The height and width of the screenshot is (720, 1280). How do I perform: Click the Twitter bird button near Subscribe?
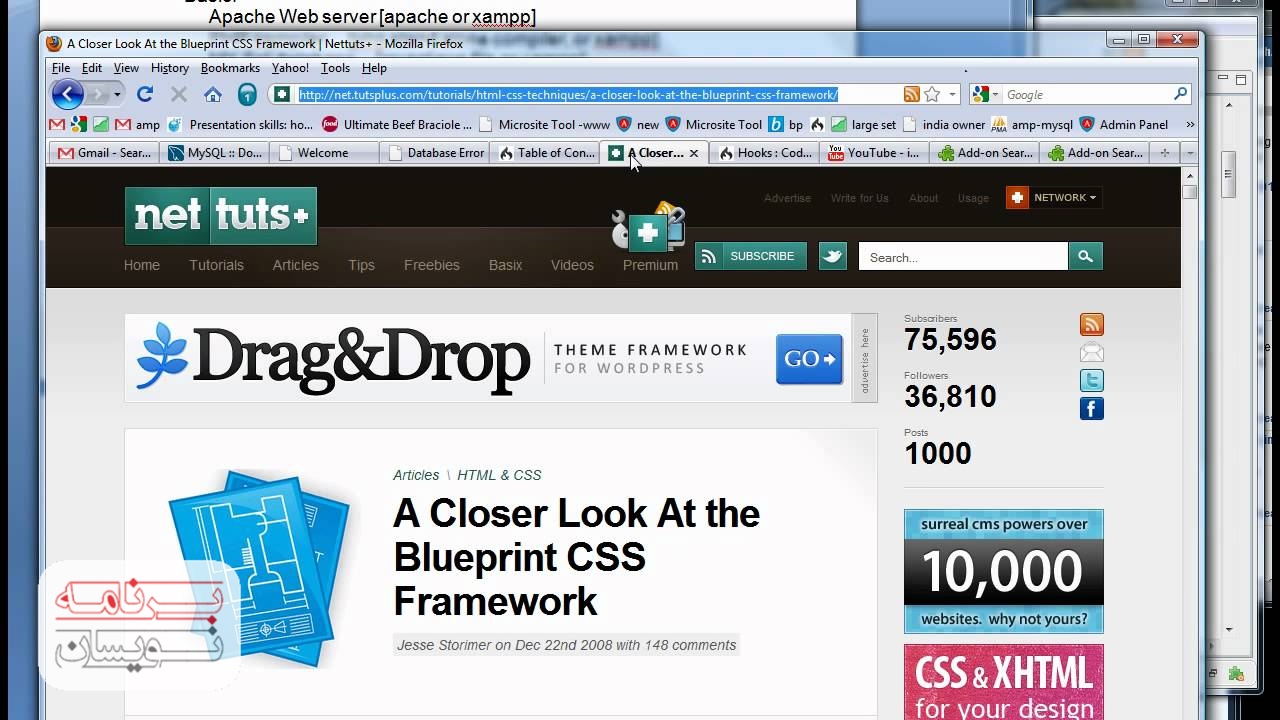(832, 256)
